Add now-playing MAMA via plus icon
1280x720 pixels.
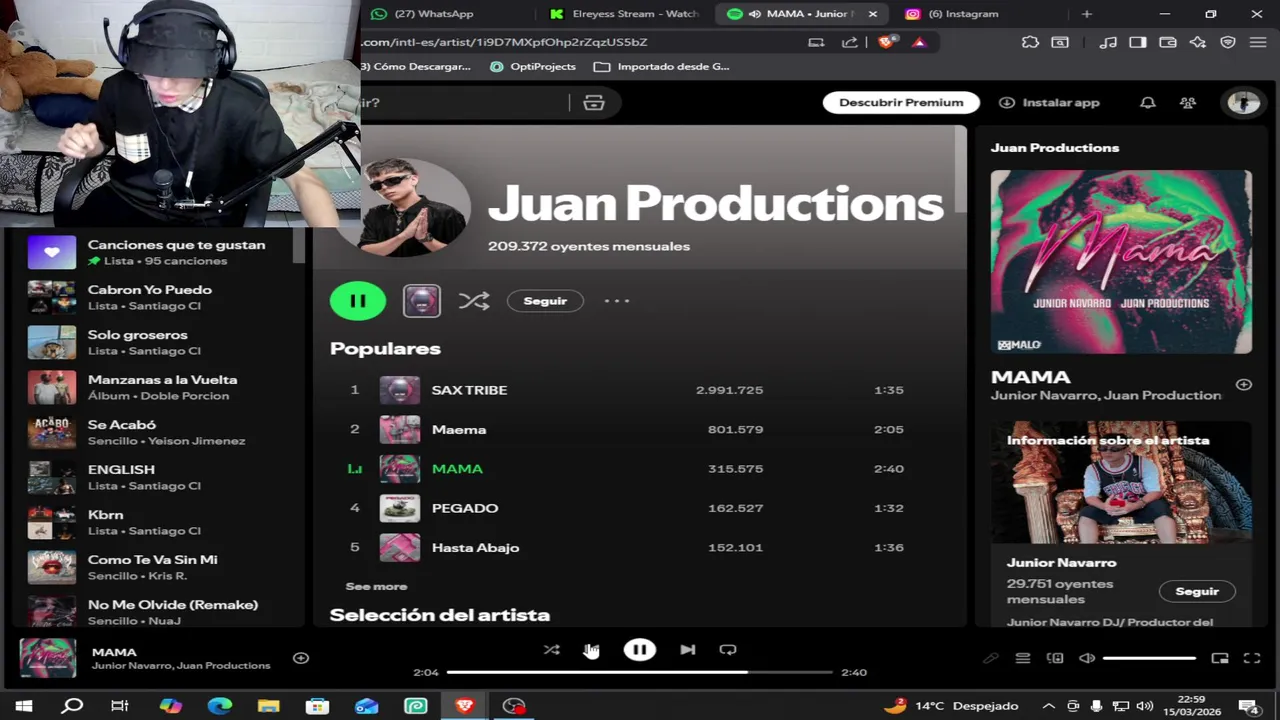click(301, 658)
